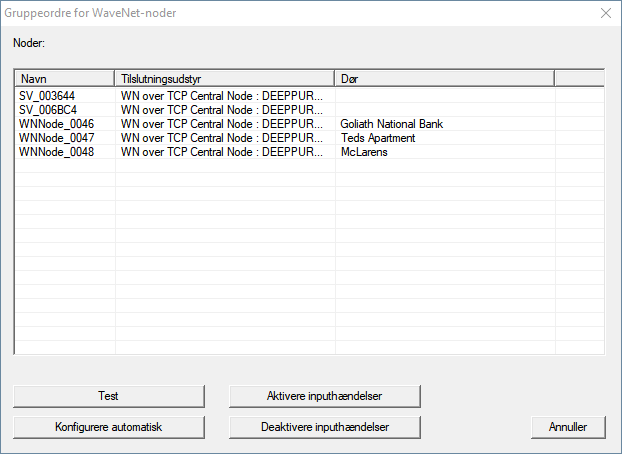This screenshot has width=622, height=454.
Task: Click the Test button
Action: [109, 396]
